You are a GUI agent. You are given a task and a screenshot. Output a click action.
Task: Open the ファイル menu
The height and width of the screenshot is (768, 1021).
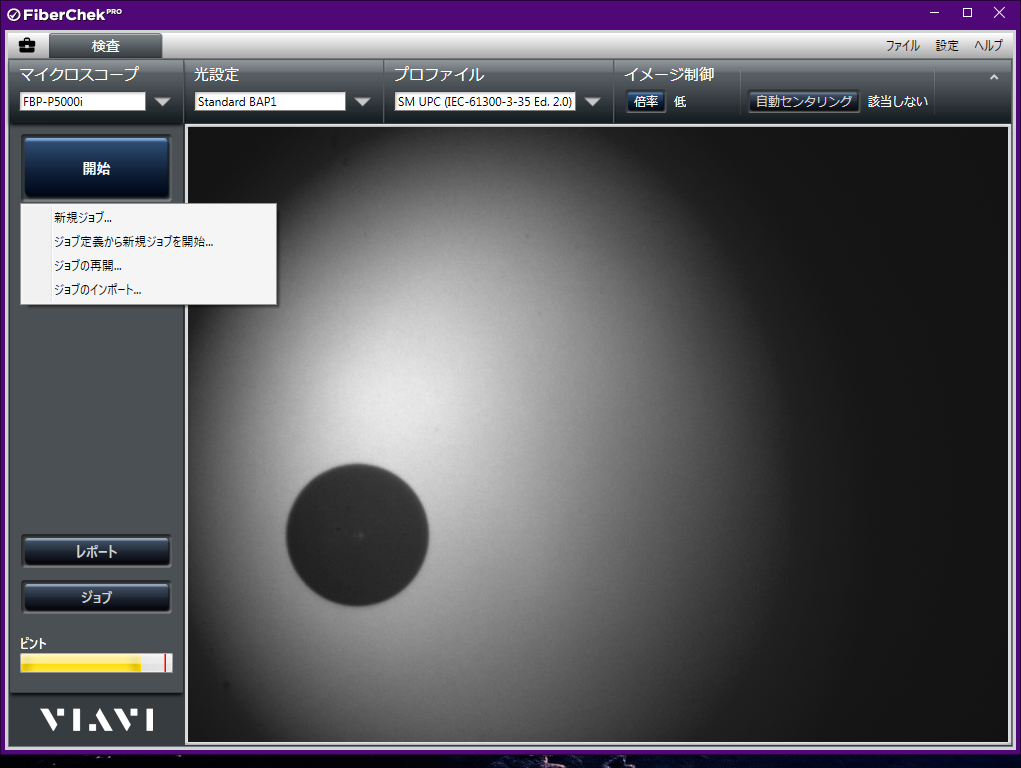point(902,46)
